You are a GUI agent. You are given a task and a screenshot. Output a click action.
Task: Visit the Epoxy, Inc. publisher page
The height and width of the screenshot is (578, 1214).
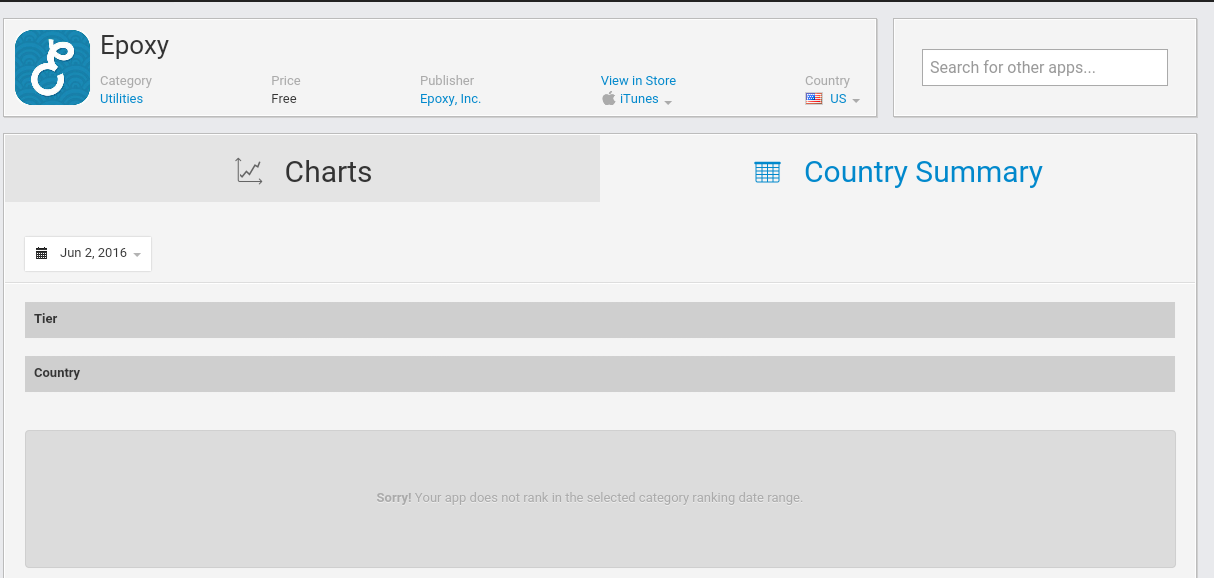point(450,98)
